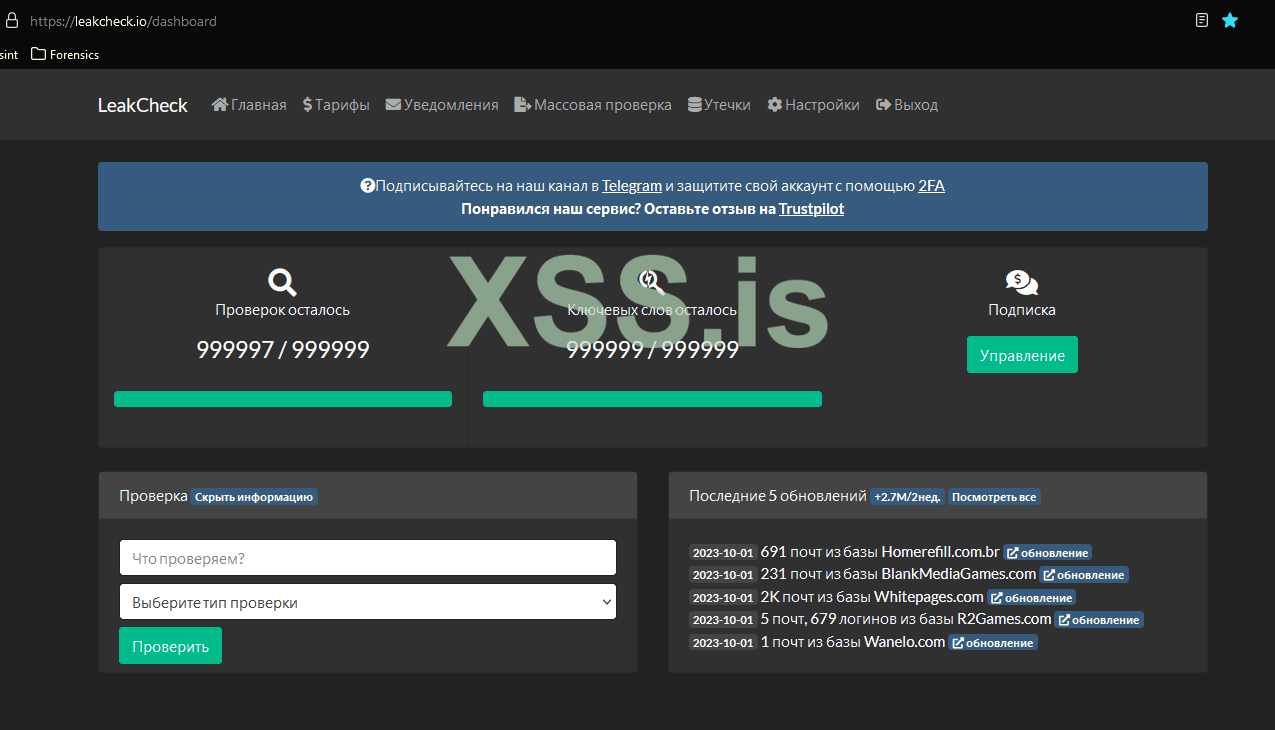The width and height of the screenshot is (1275, 730).
Task: Click the browser address bar URL
Action: coord(123,21)
